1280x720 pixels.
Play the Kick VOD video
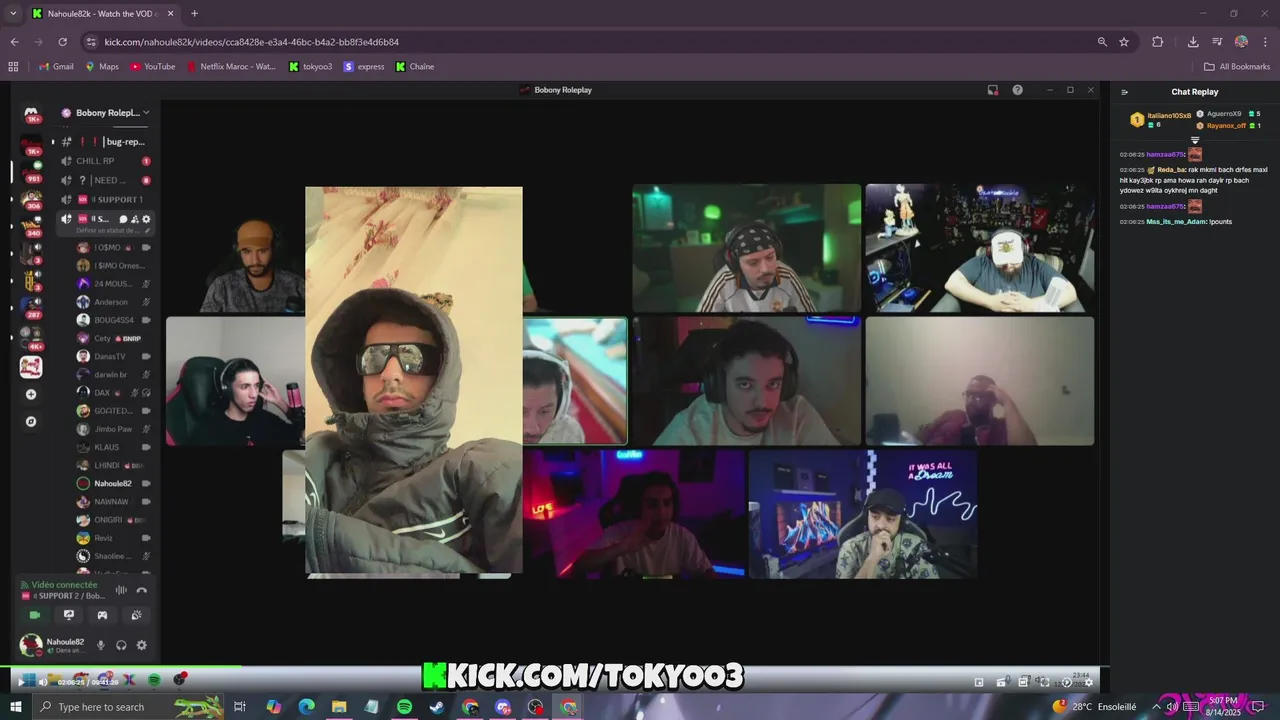(x=20, y=682)
